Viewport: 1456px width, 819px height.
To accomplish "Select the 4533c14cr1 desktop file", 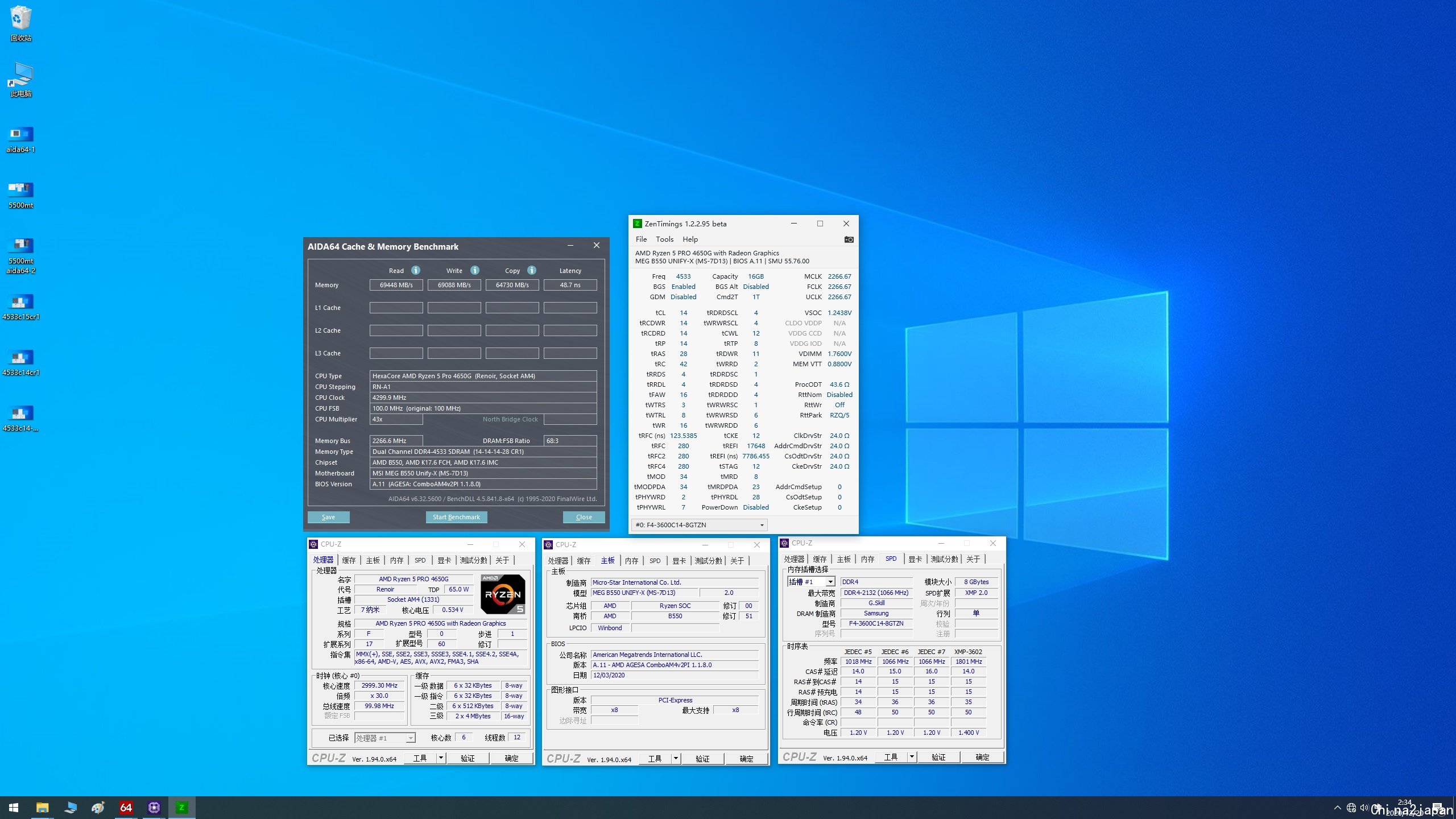I will click(x=21, y=363).
